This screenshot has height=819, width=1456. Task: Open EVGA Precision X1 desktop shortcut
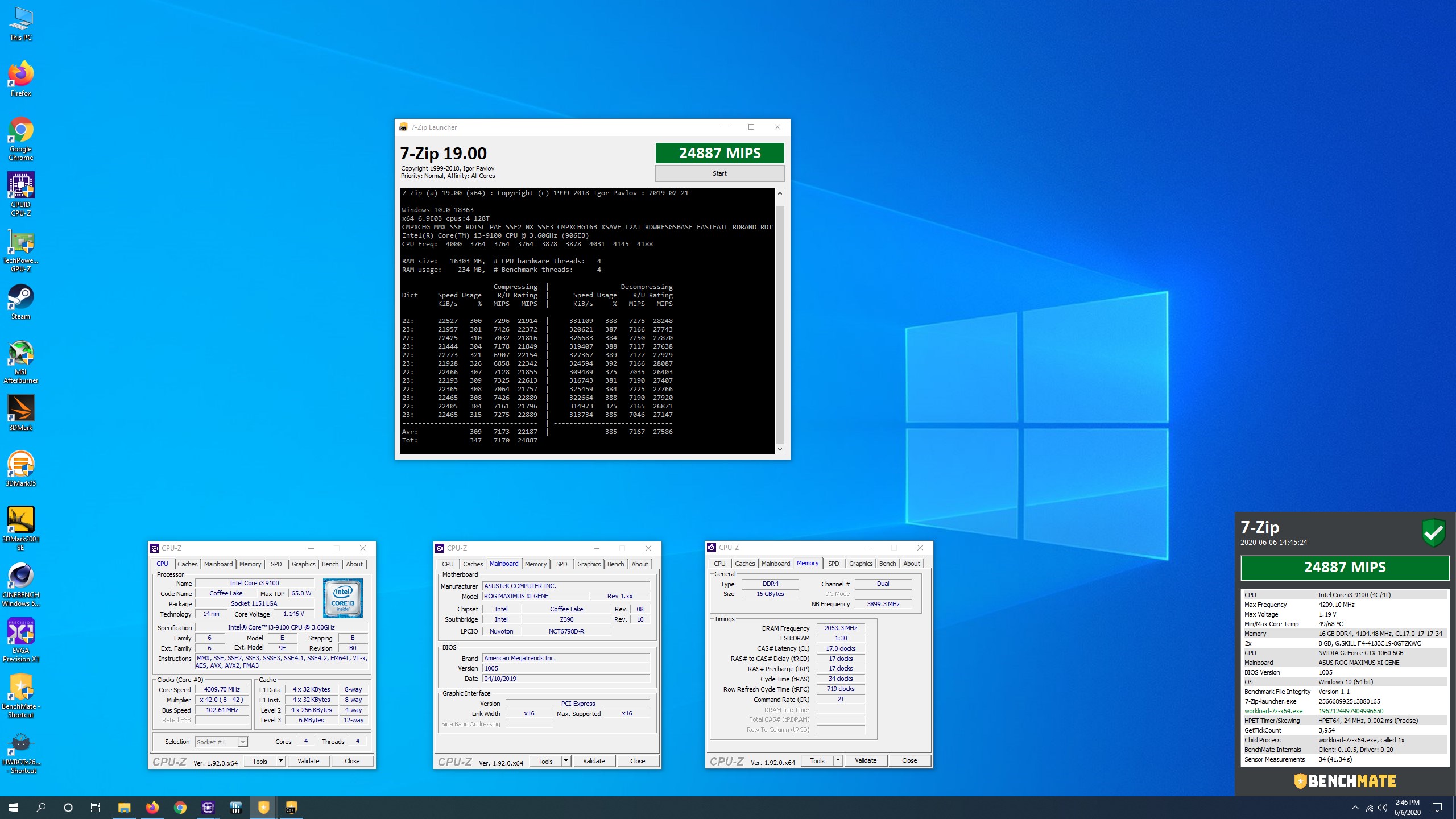click(20, 640)
